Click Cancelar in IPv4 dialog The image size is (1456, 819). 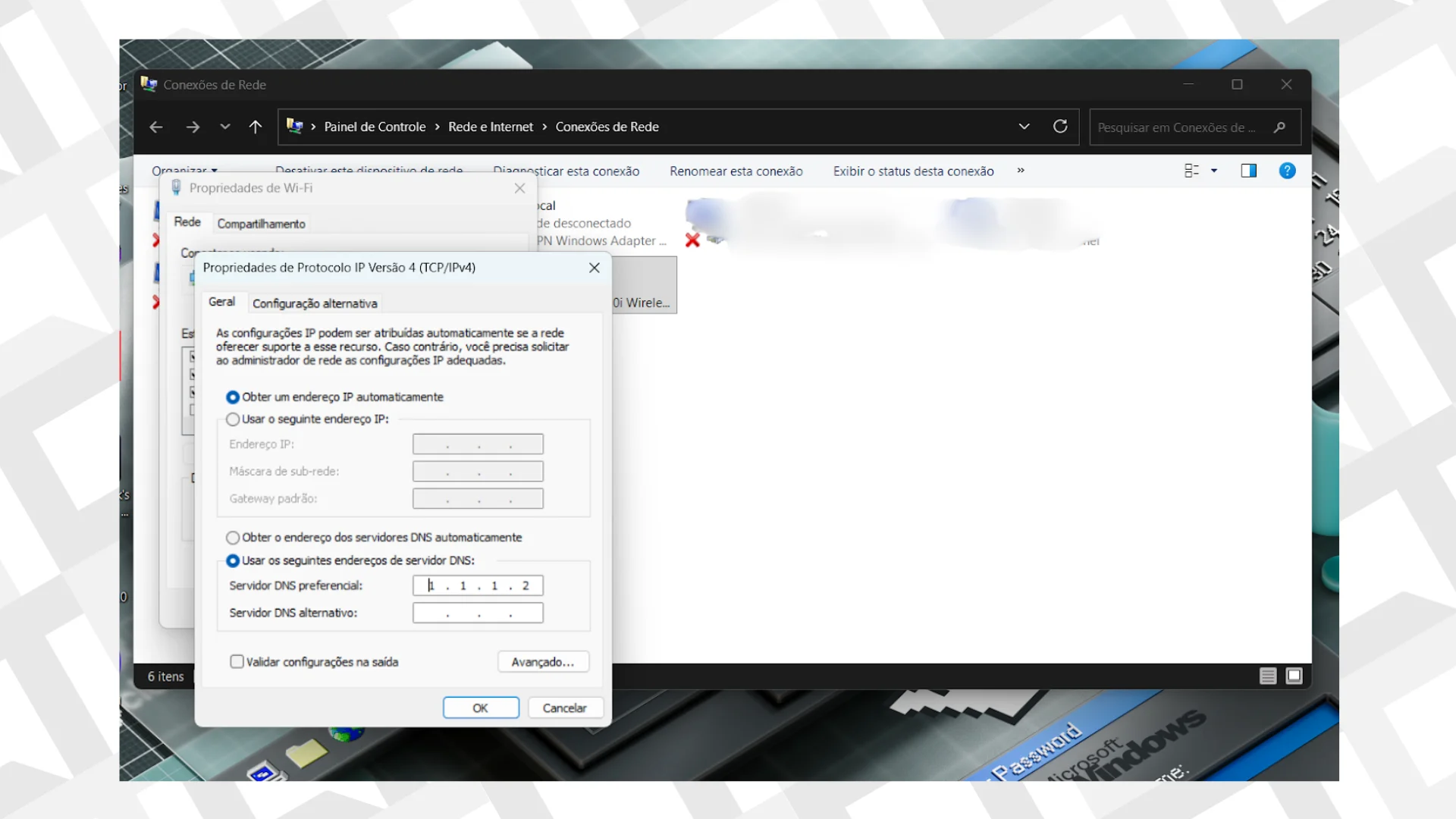coord(565,708)
